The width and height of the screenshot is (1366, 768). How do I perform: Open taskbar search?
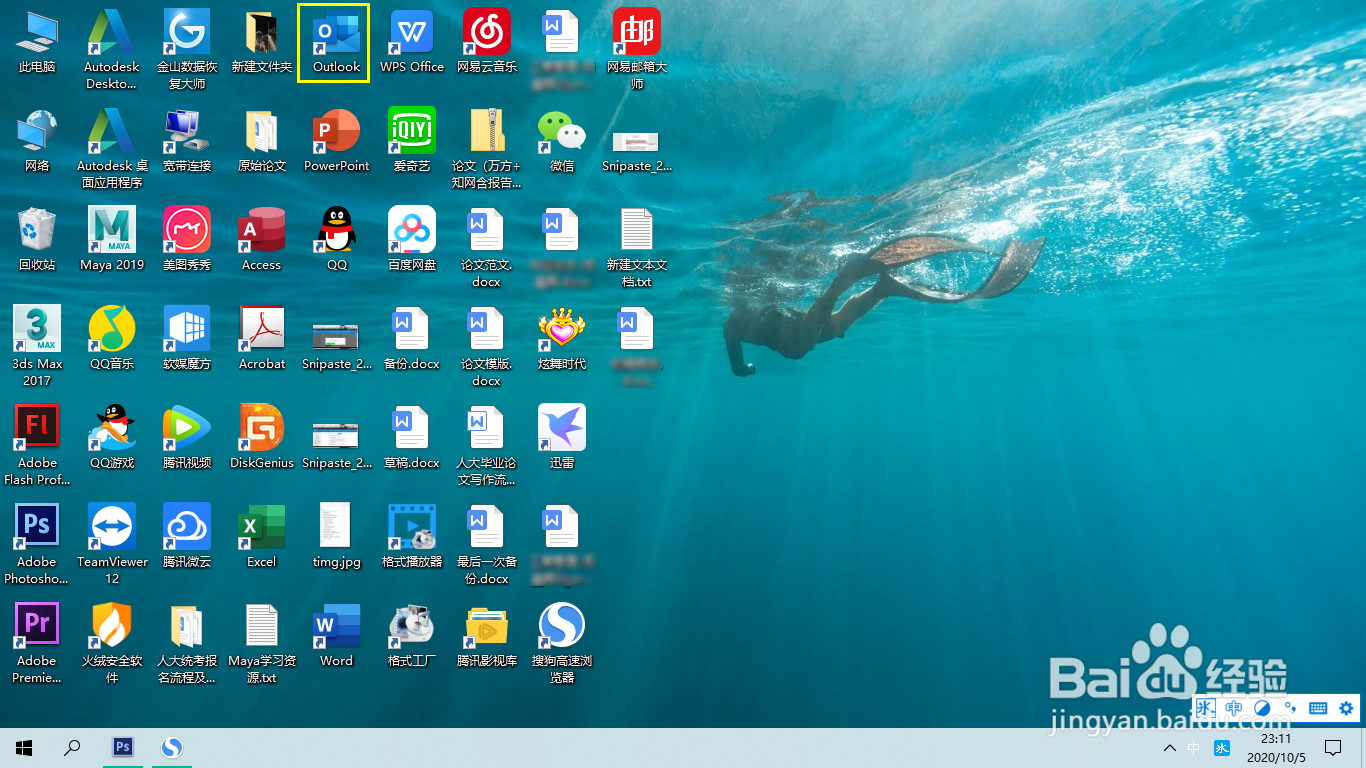click(72, 748)
